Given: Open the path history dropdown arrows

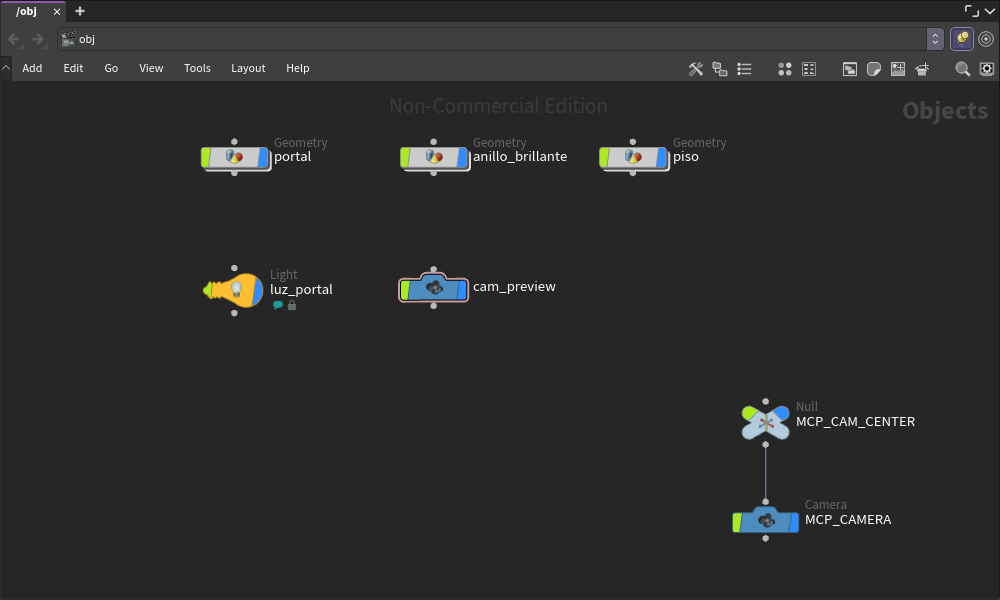Looking at the screenshot, I should (935, 39).
